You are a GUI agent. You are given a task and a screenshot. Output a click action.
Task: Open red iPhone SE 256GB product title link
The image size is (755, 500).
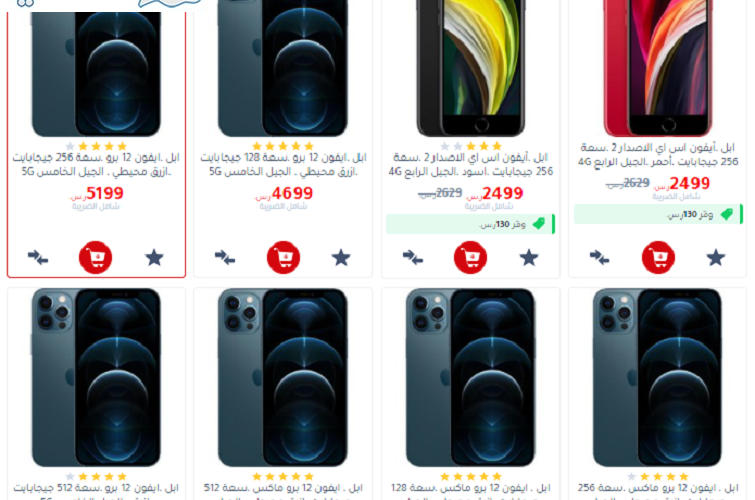[x=658, y=154]
